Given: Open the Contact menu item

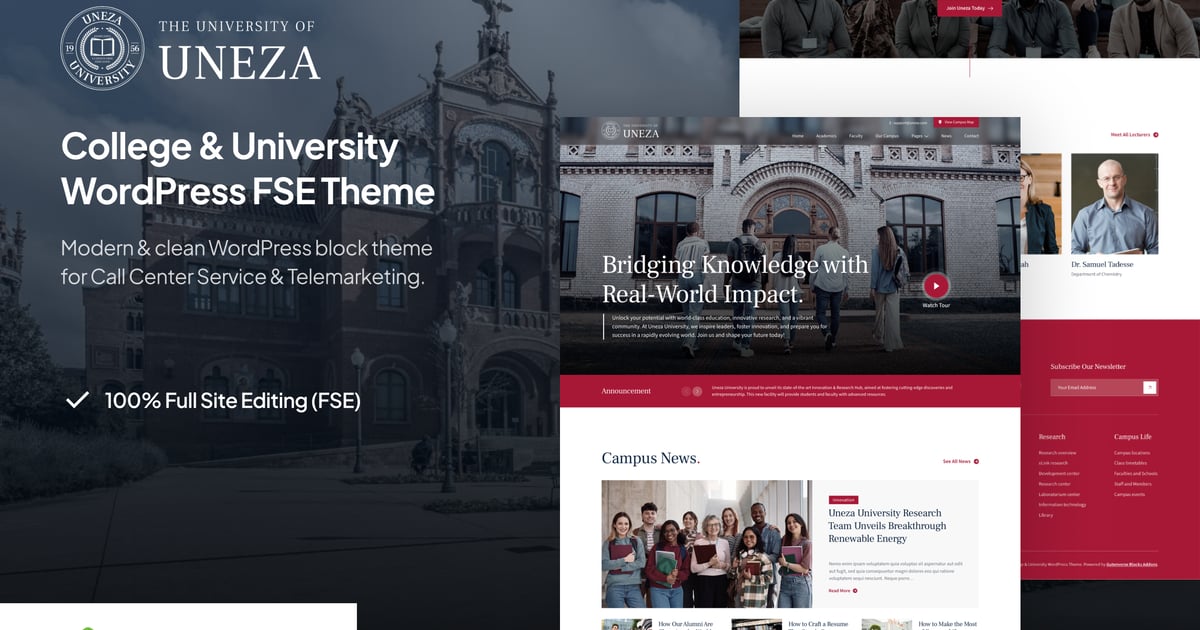Looking at the screenshot, I should click(971, 135).
